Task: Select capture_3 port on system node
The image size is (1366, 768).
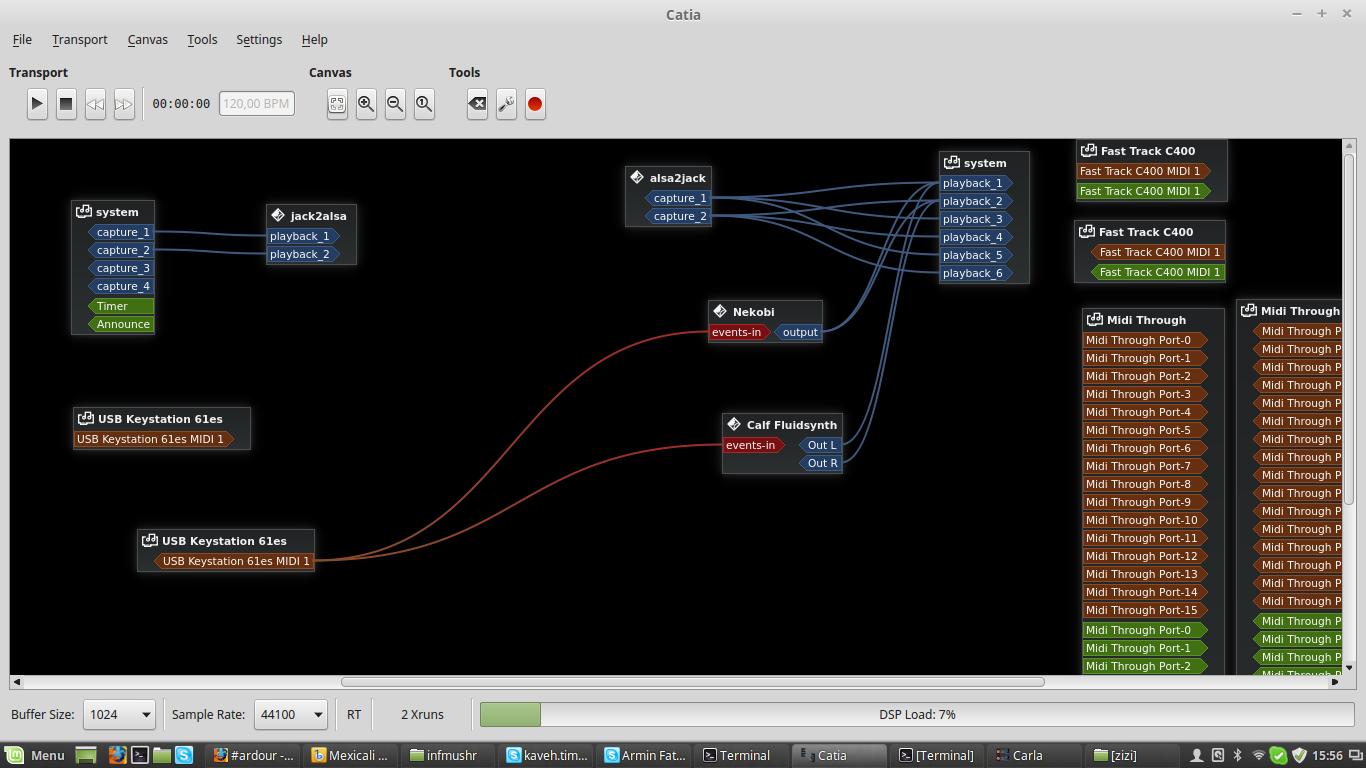Action: click(x=121, y=268)
